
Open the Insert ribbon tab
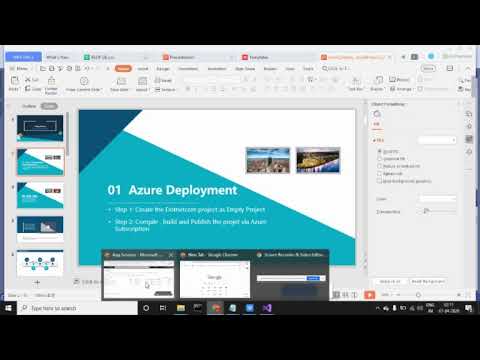tap(143, 69)
